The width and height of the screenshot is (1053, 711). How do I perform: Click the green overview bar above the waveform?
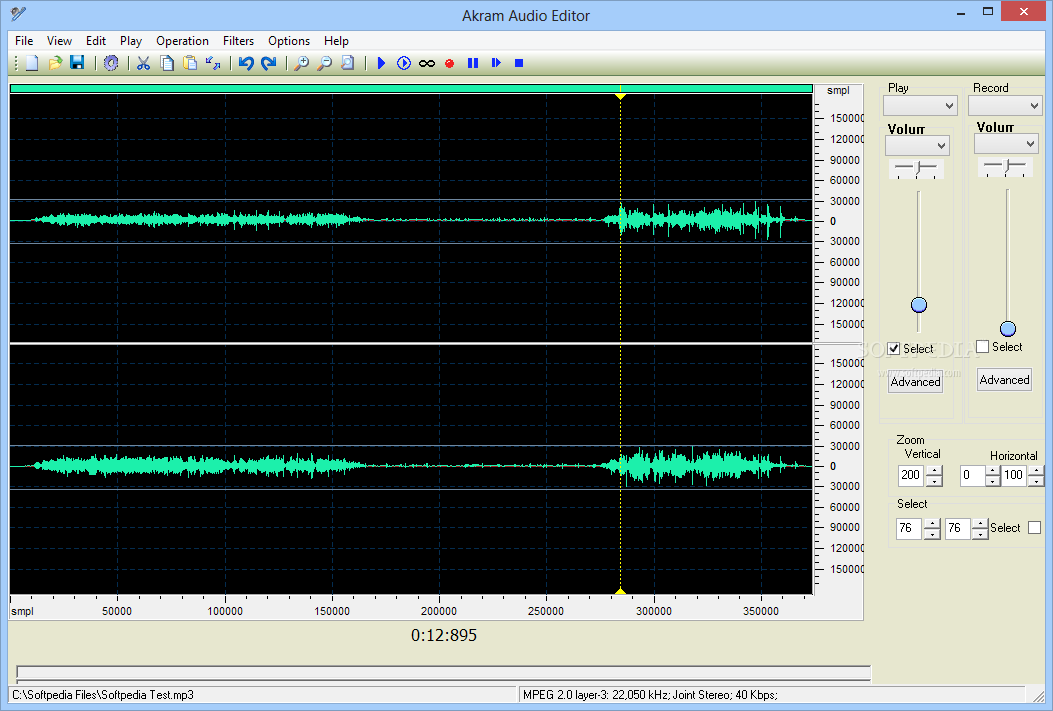pos(411,89)
